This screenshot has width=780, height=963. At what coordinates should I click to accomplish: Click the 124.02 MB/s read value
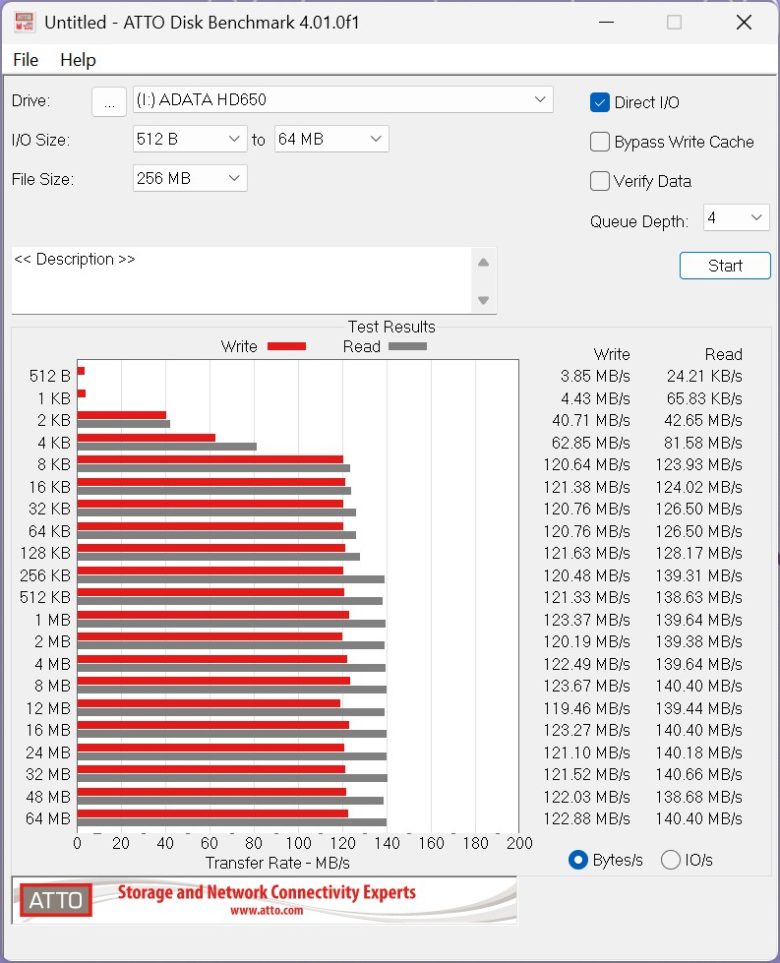699,487
